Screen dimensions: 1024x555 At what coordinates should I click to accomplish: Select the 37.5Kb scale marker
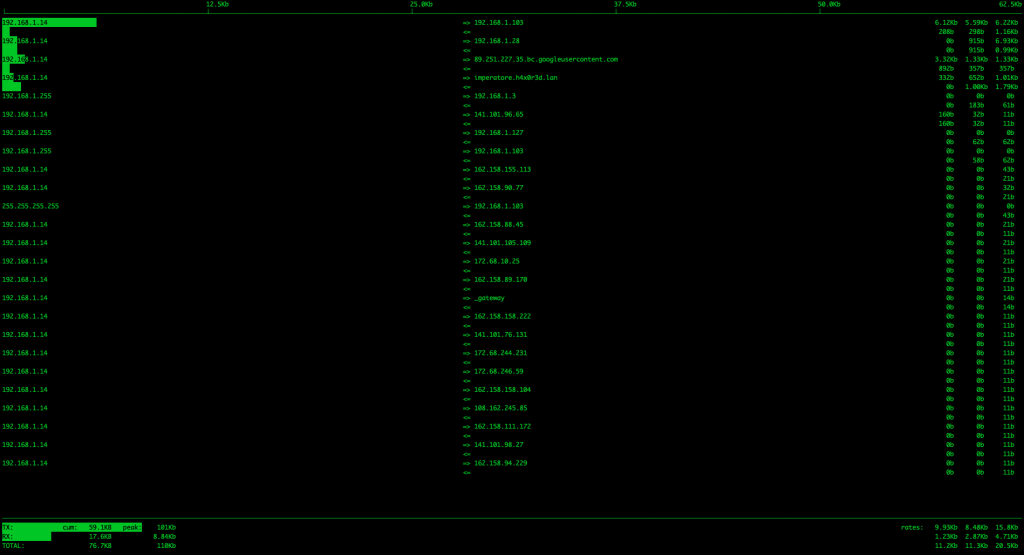coord(625,5)
